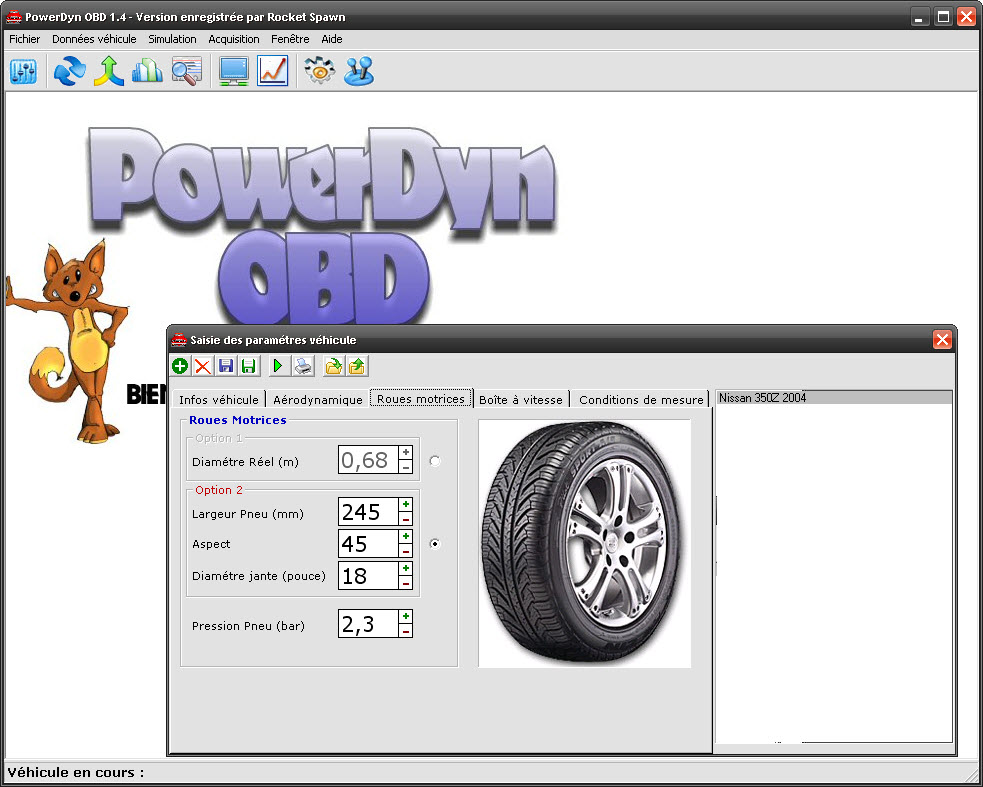Viewport: 983px width, 787px height.
Task: Click the green play arrow icon
Action: (278, 367)
